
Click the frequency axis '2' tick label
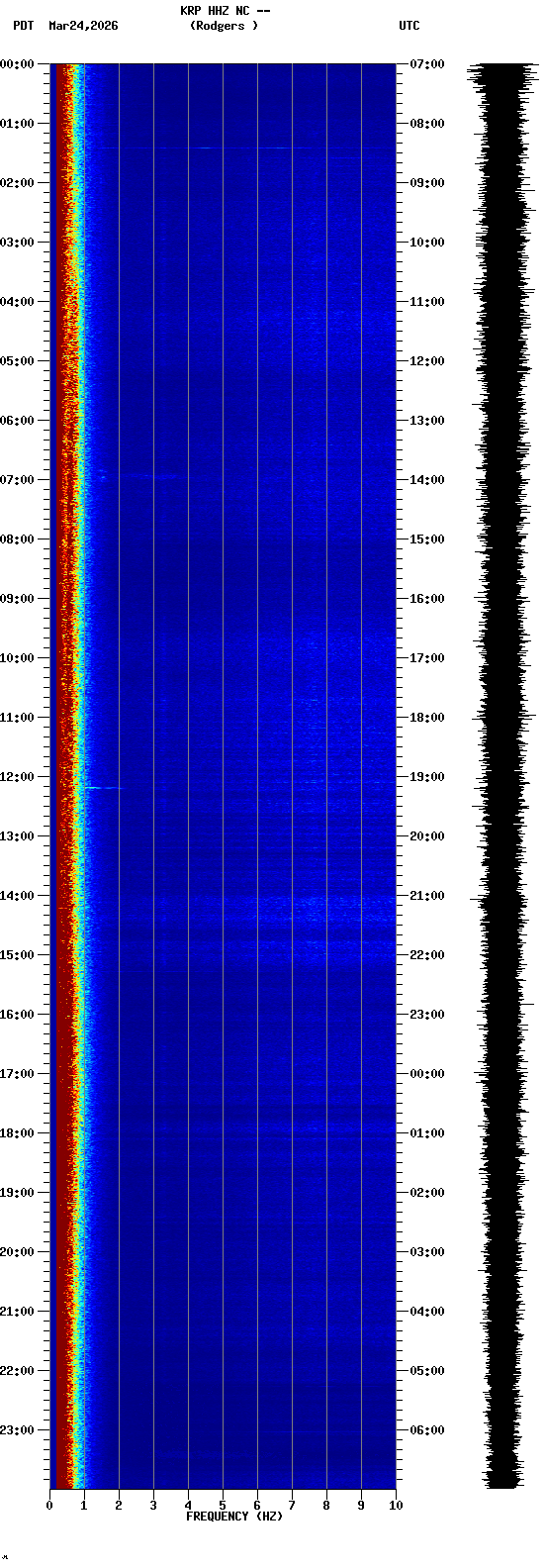[x=119, y=1506]
